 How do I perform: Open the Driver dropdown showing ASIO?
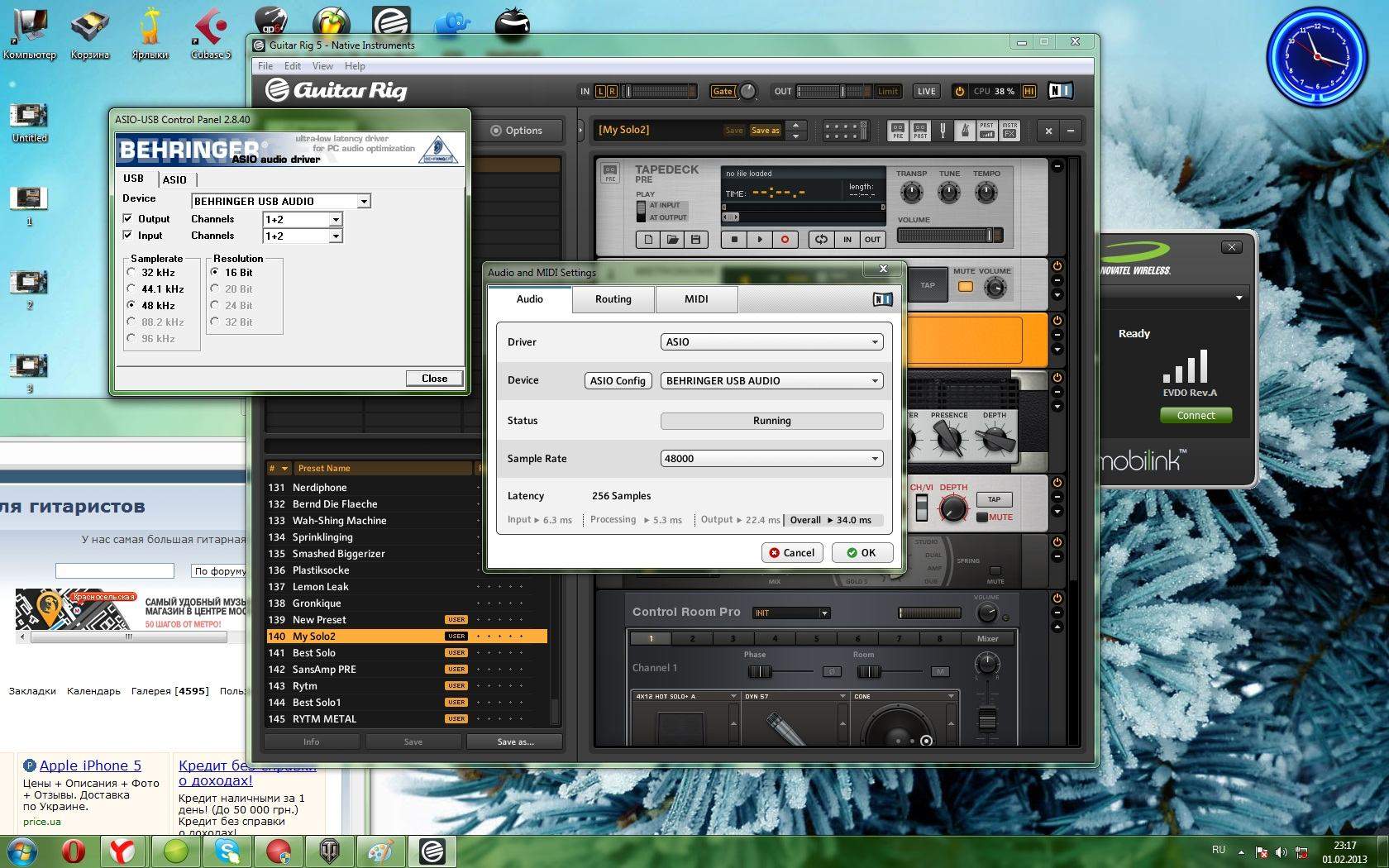point(771,342)
